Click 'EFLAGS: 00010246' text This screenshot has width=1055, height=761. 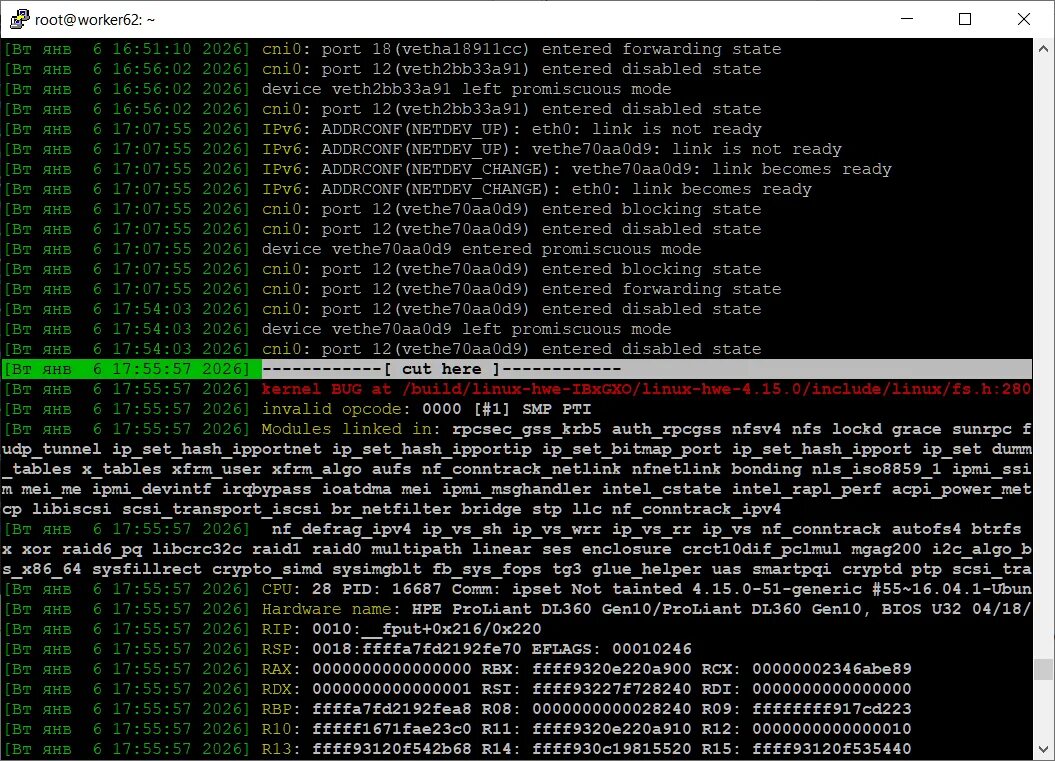611,649
